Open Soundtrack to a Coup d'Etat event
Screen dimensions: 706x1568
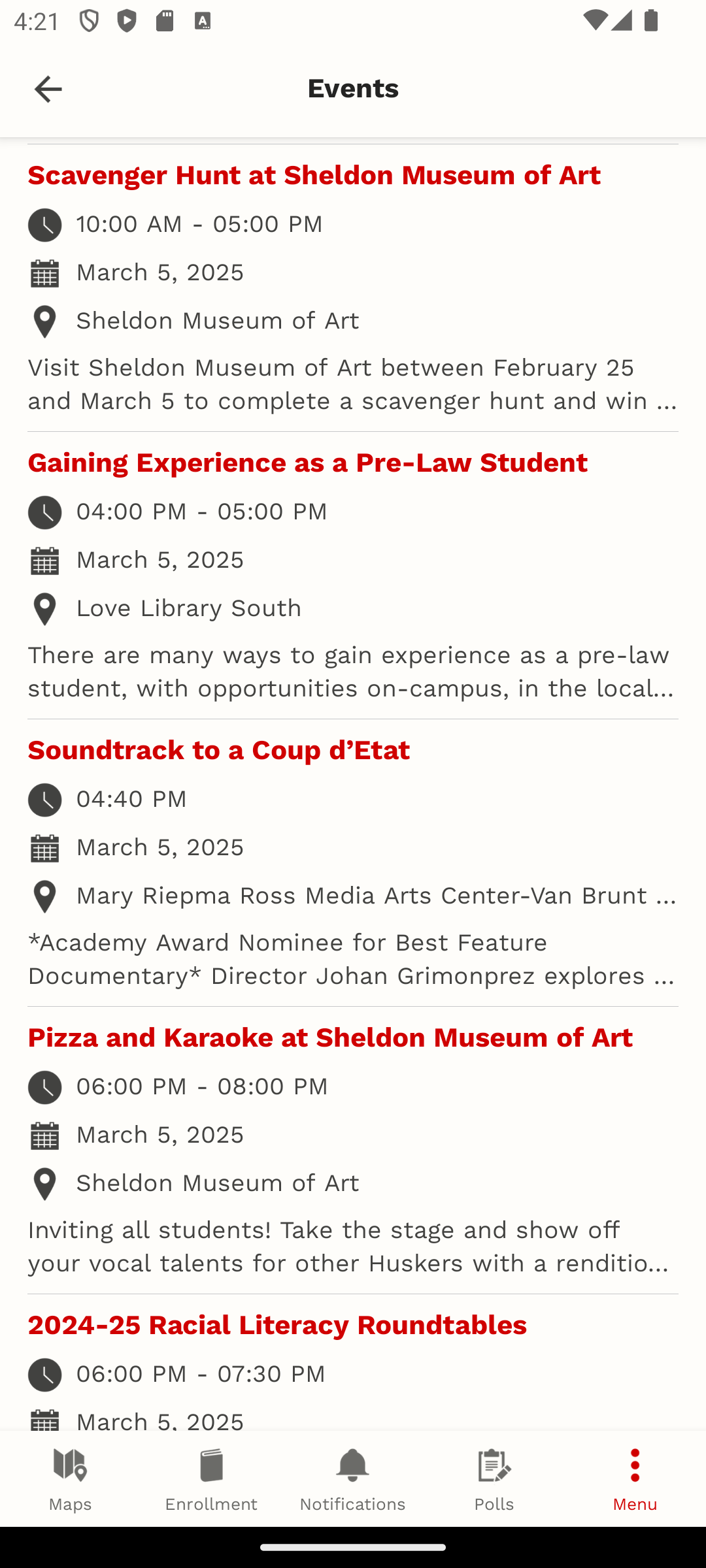218,750
